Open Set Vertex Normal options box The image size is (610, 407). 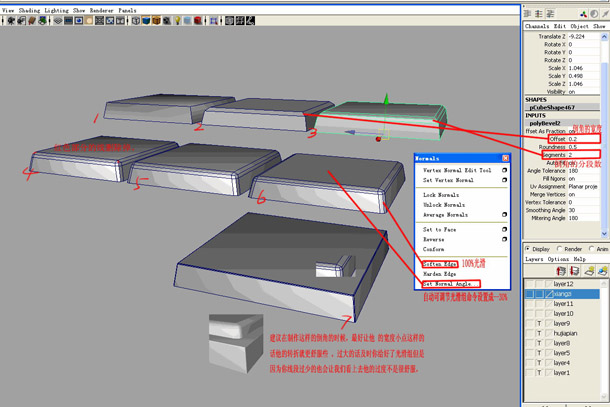[x=504, y=180]
